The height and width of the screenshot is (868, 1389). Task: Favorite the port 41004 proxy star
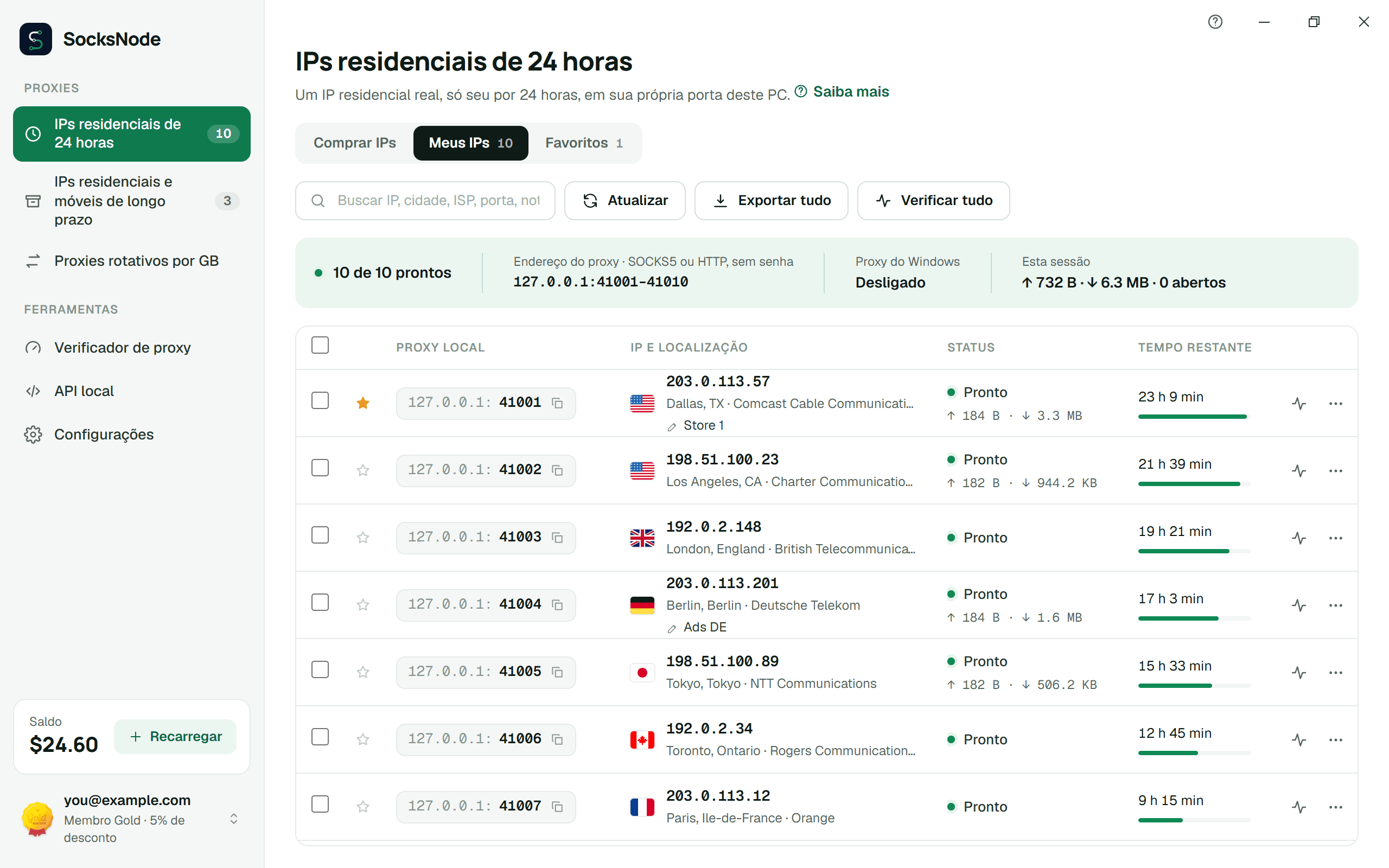point(363,604)
